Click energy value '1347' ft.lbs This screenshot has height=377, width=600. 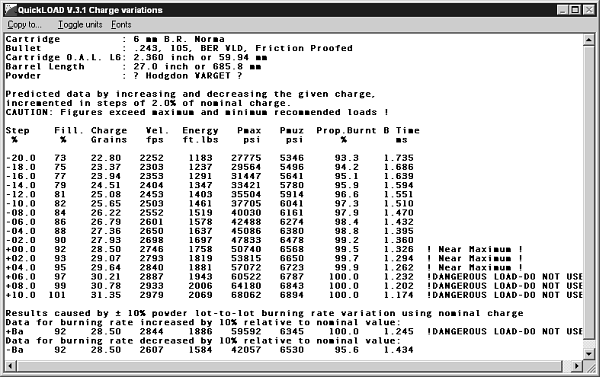(201, 185)
